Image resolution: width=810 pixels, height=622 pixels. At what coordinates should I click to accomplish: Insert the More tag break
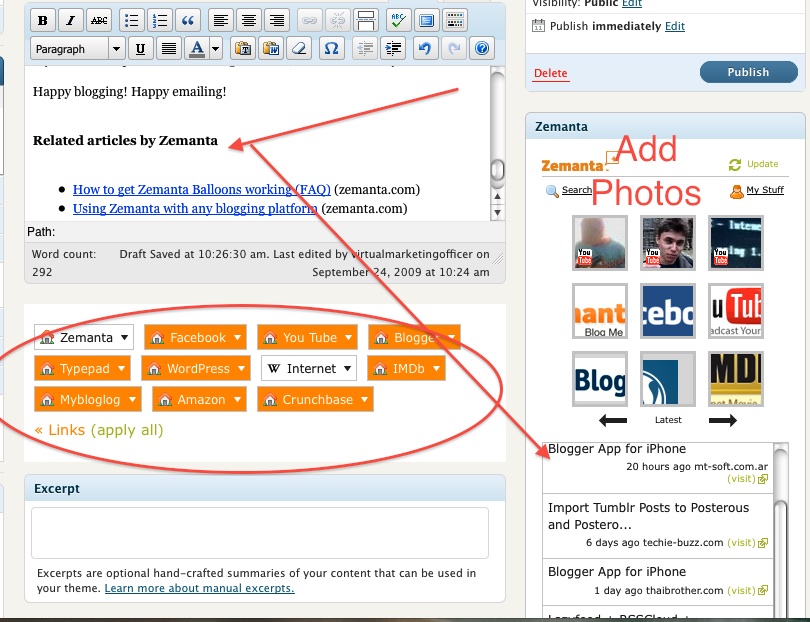[365, 21]
